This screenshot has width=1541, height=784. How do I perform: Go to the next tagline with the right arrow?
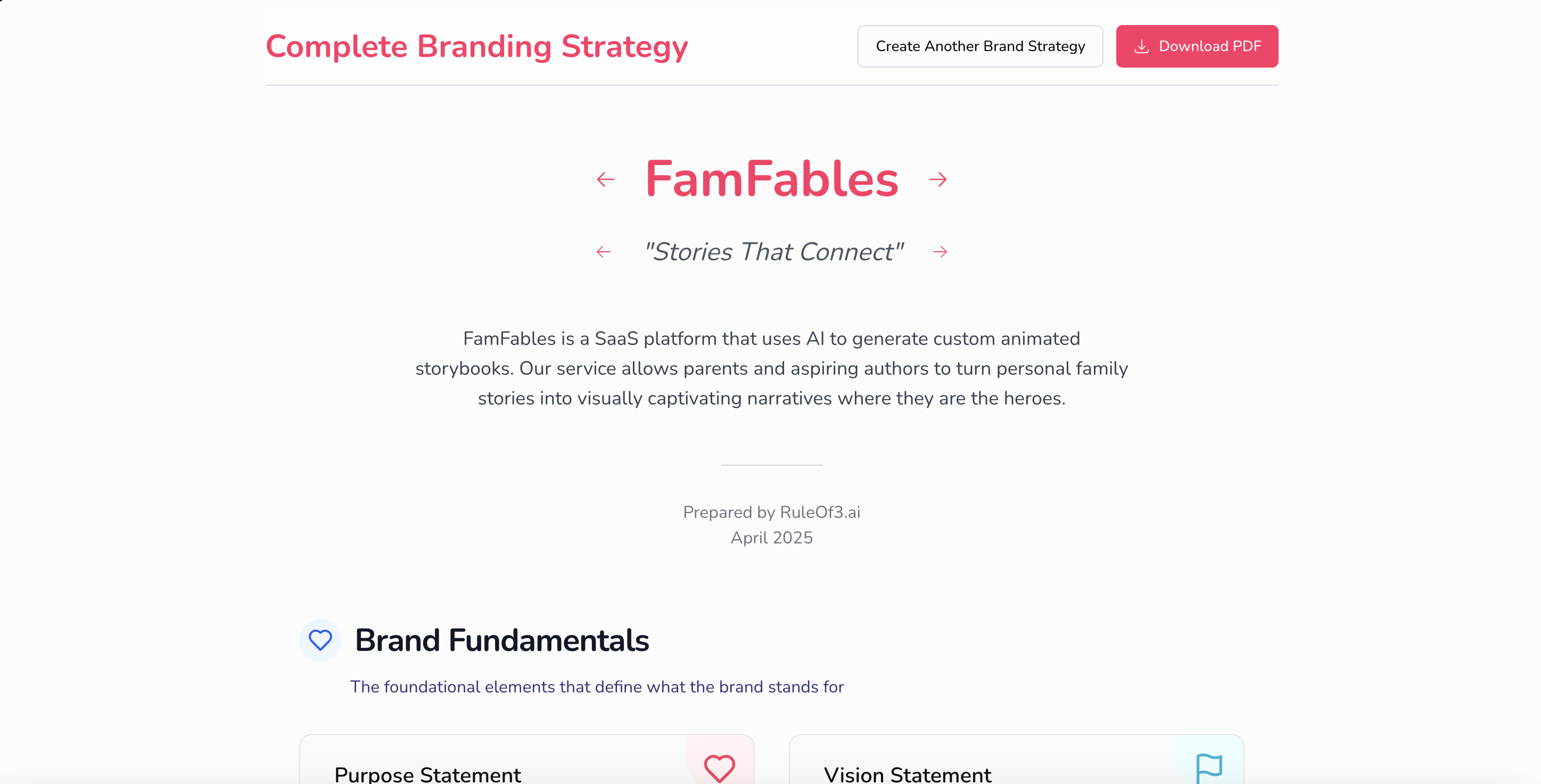(x=940, y=252)
